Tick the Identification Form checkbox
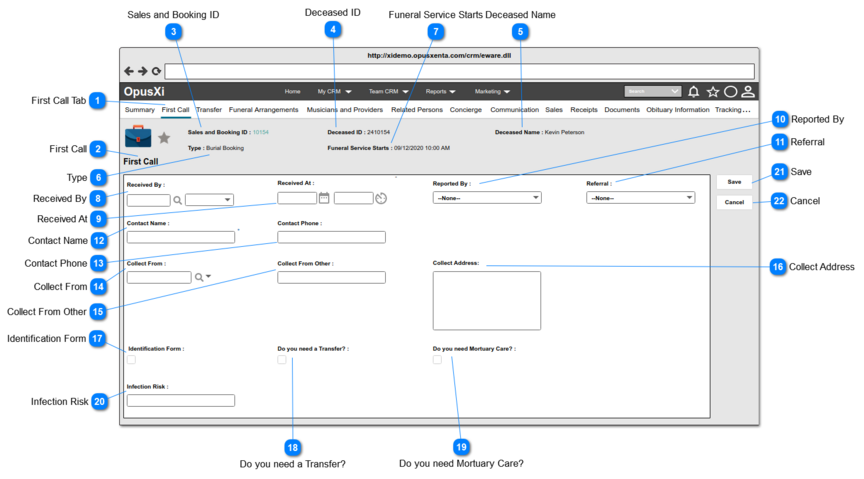Image resolution: width=864 pixels, height=479 pixels. coord(131,360)
